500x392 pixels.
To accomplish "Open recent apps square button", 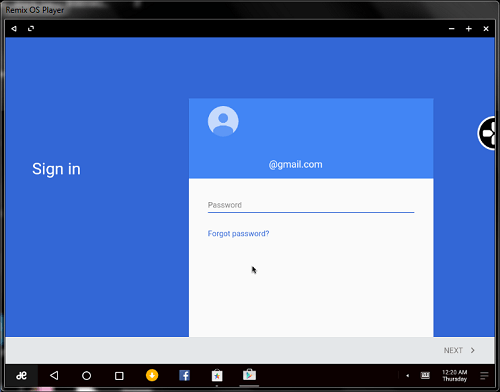I will coord(119,376).
